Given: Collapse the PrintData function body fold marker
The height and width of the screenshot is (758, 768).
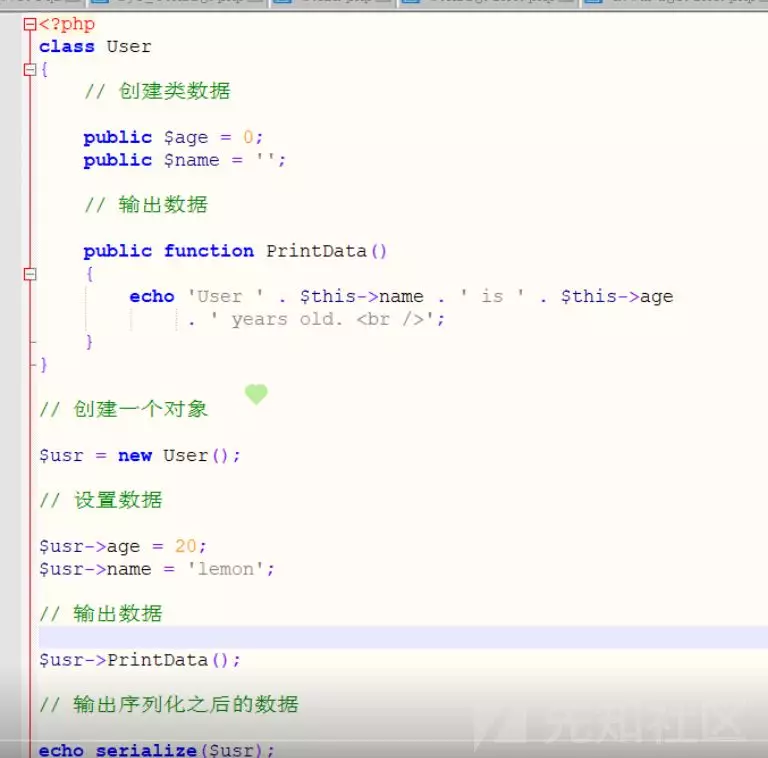Looking at the screenshot, I should coord(30,274).
